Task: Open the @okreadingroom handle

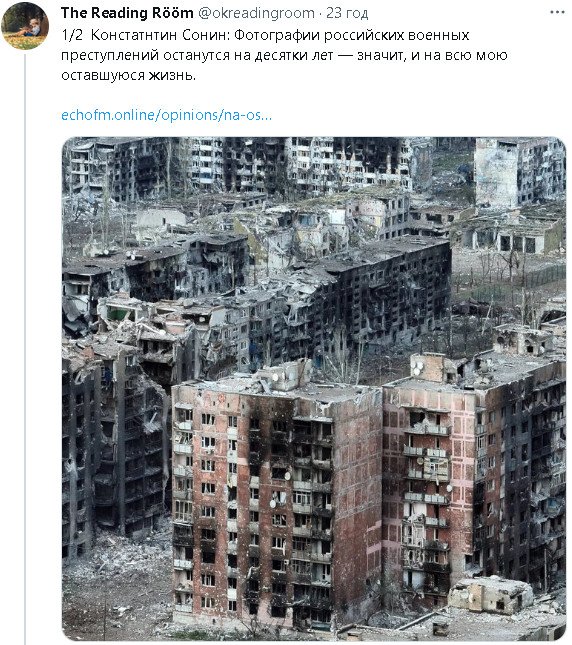Action: [256, 13]
